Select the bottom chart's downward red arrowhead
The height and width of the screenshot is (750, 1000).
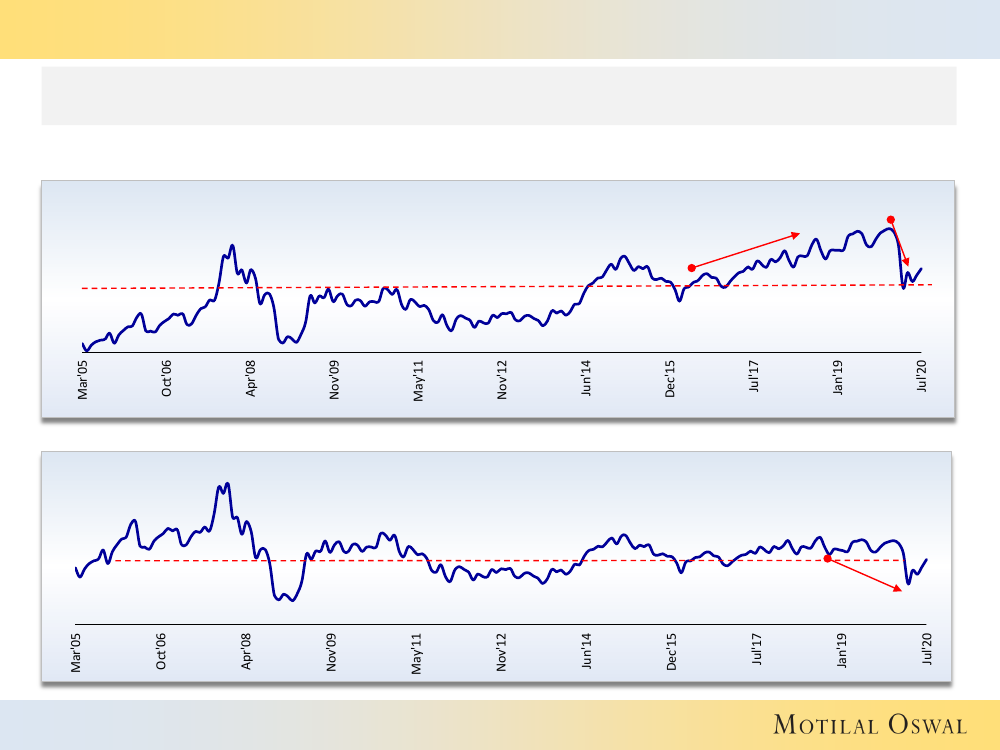pos(898,589)
